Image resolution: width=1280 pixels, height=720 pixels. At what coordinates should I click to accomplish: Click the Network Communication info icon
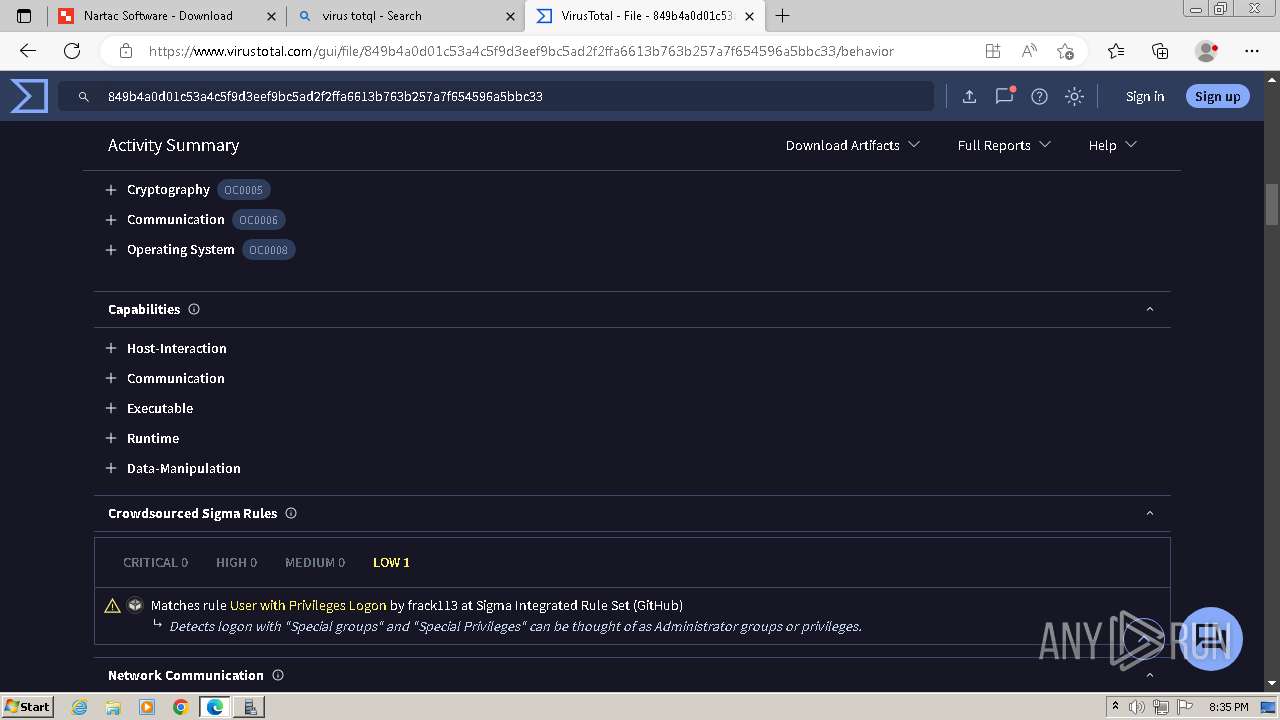[278, 675]
